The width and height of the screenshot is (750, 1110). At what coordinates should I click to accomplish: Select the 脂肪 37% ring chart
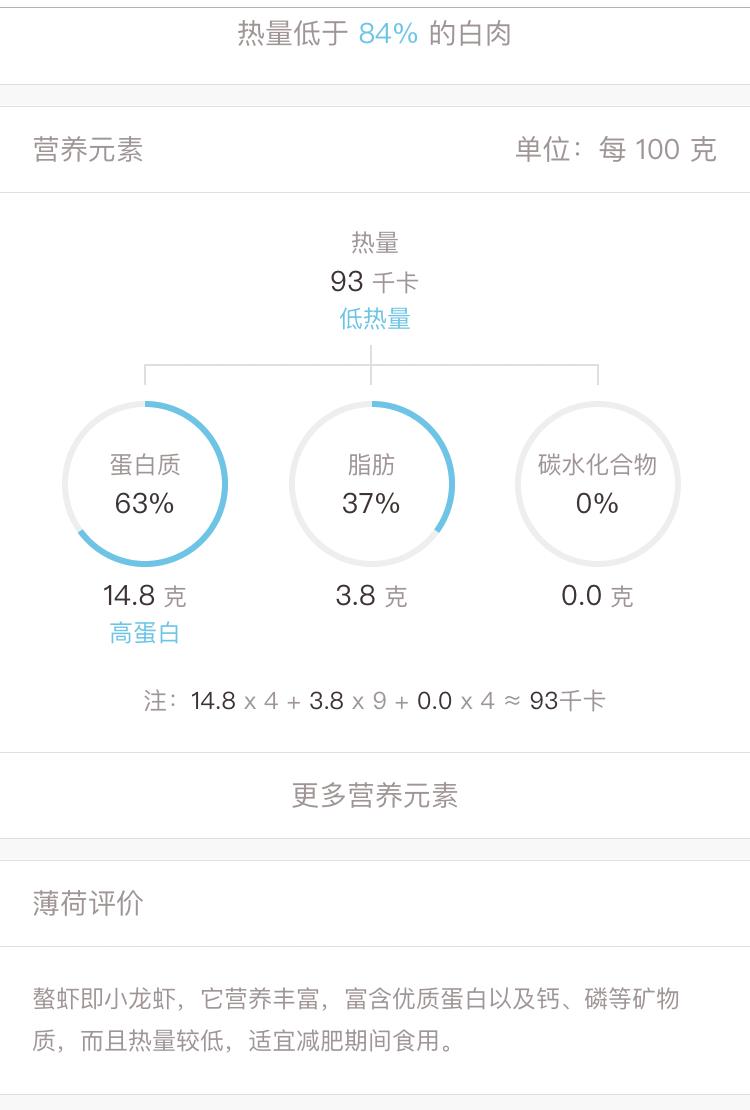tap(371, 484)
